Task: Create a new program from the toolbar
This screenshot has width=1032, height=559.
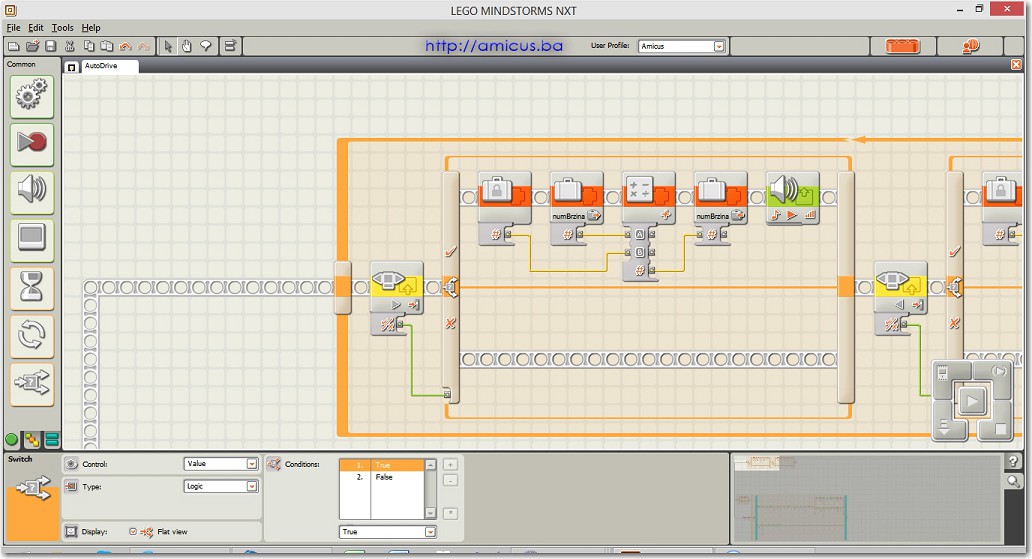Action: [x=13, y=46]
